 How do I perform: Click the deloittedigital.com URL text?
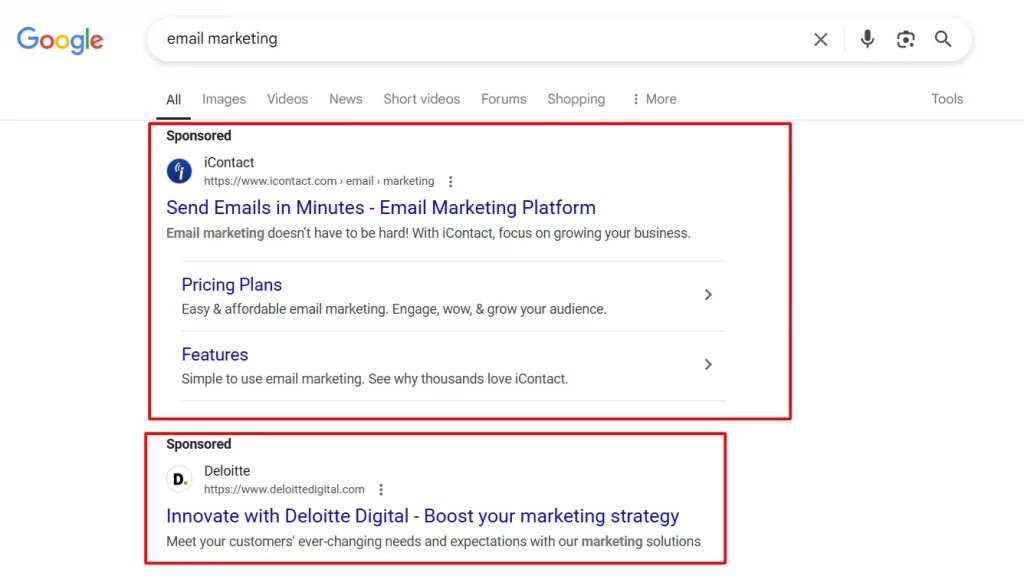click(x=284, y=489)
